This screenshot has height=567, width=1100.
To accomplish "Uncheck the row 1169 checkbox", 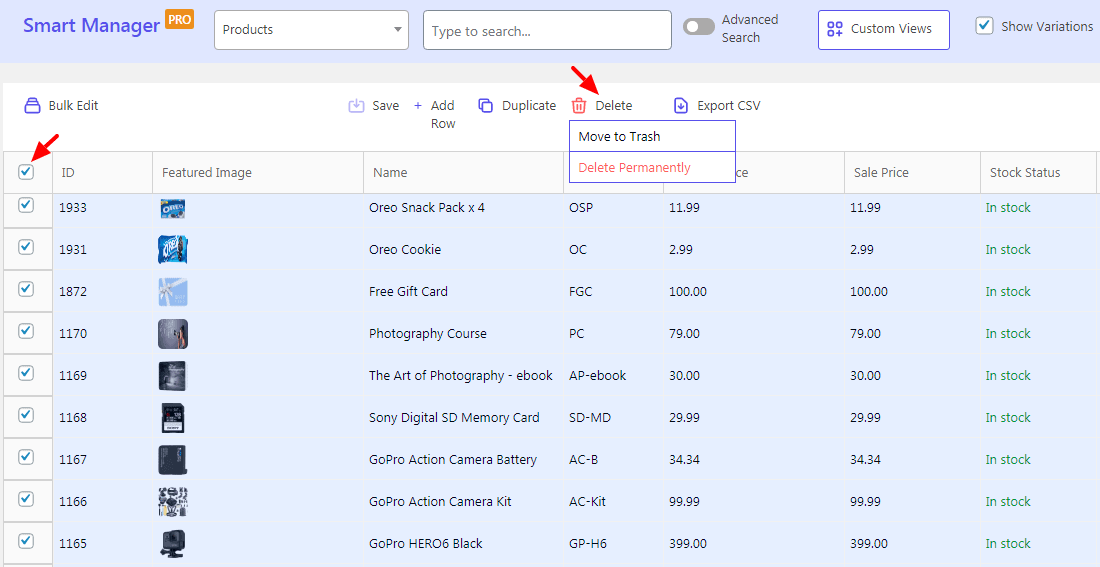I will 26,373.
